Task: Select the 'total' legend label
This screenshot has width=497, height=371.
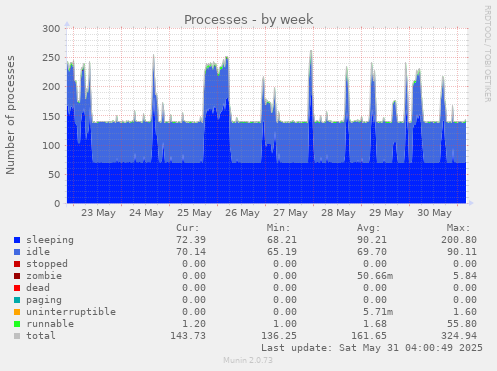Action: coord(41,336)
